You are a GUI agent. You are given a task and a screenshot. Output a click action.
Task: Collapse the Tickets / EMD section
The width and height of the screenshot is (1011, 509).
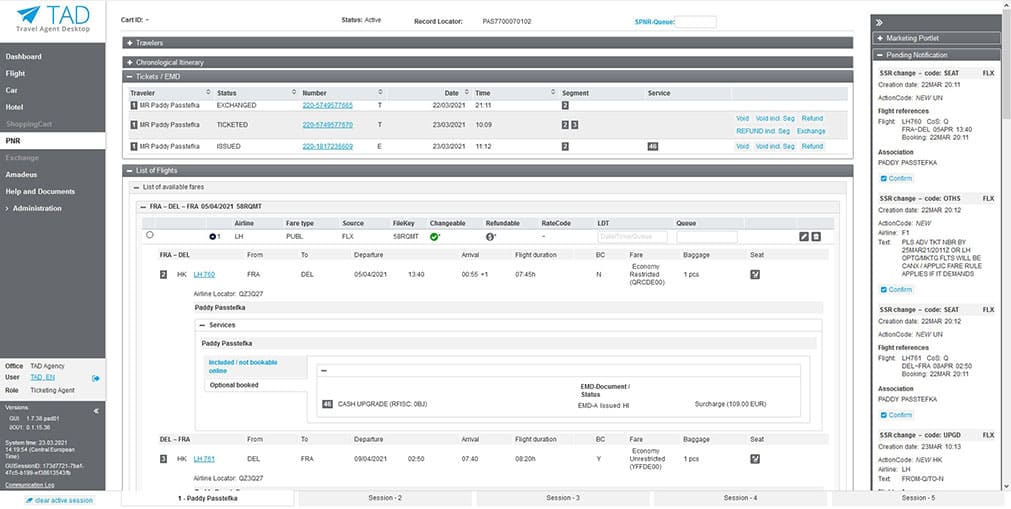pos(130,76)
